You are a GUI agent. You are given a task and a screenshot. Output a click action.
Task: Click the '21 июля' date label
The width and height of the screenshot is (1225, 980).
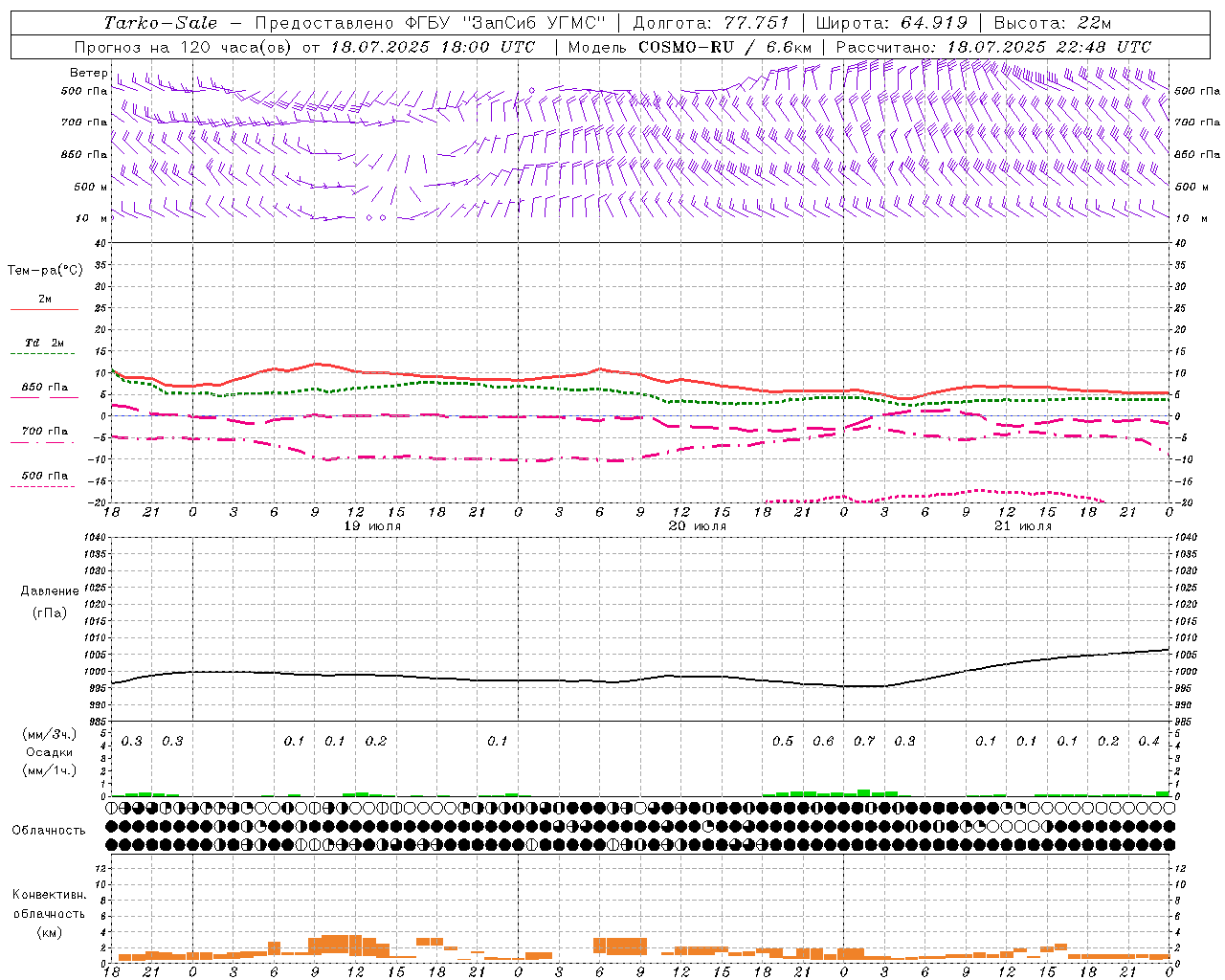coord(1023,526)
